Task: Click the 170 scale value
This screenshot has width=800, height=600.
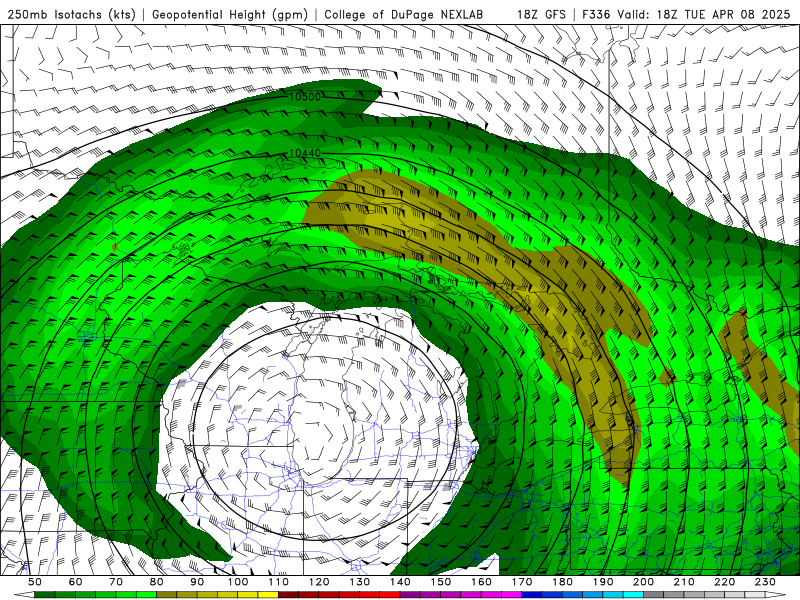Action: 522,582
